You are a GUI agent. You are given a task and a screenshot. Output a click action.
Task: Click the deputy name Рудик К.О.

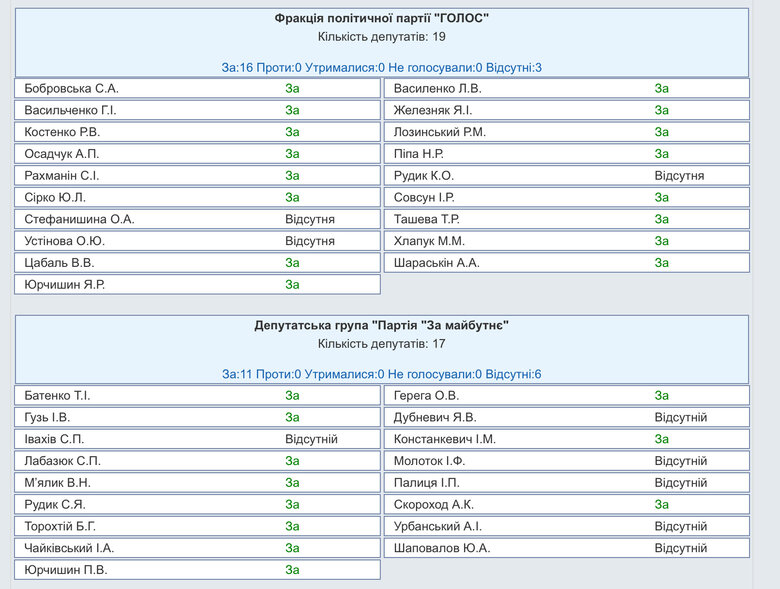[x=423, y=176]
